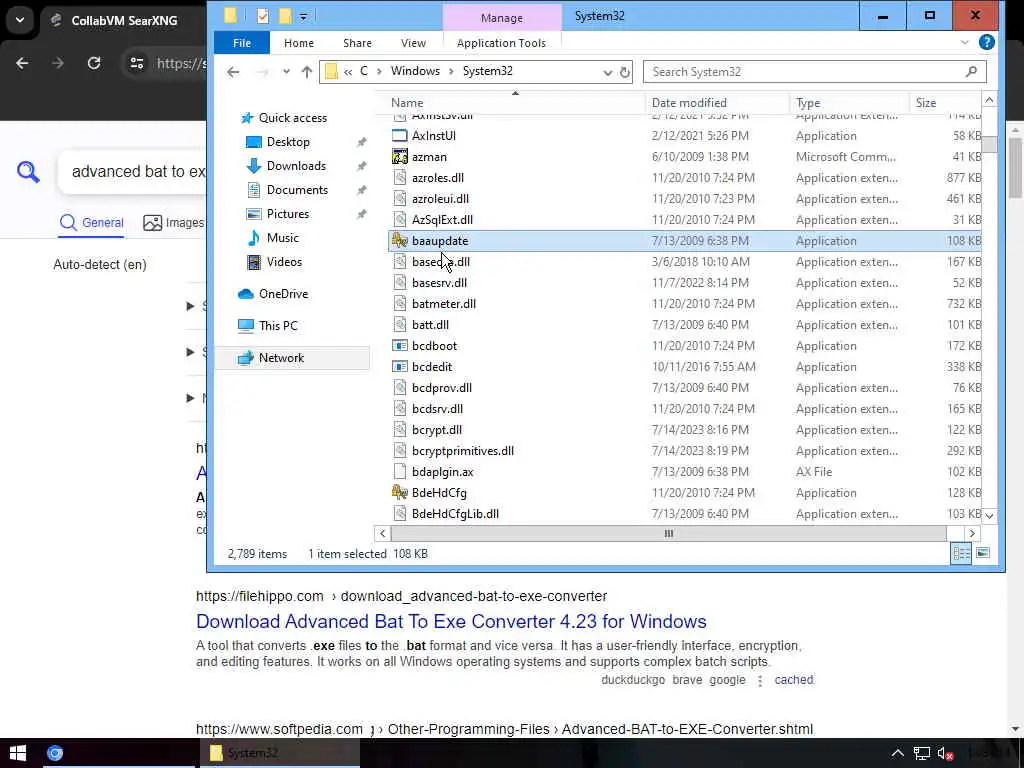The height and width of the screenshot is (768, 1024).
Task: Open Pictures in the navigation pane
Action: click(287, 214)
